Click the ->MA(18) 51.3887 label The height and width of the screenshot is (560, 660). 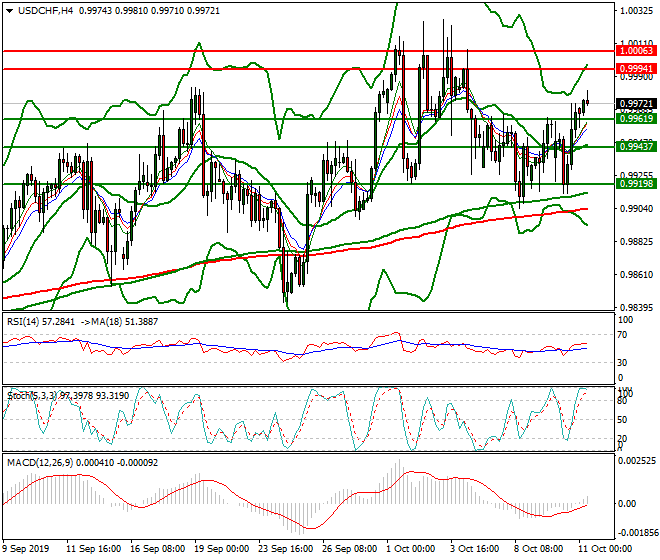pos(118,322)
